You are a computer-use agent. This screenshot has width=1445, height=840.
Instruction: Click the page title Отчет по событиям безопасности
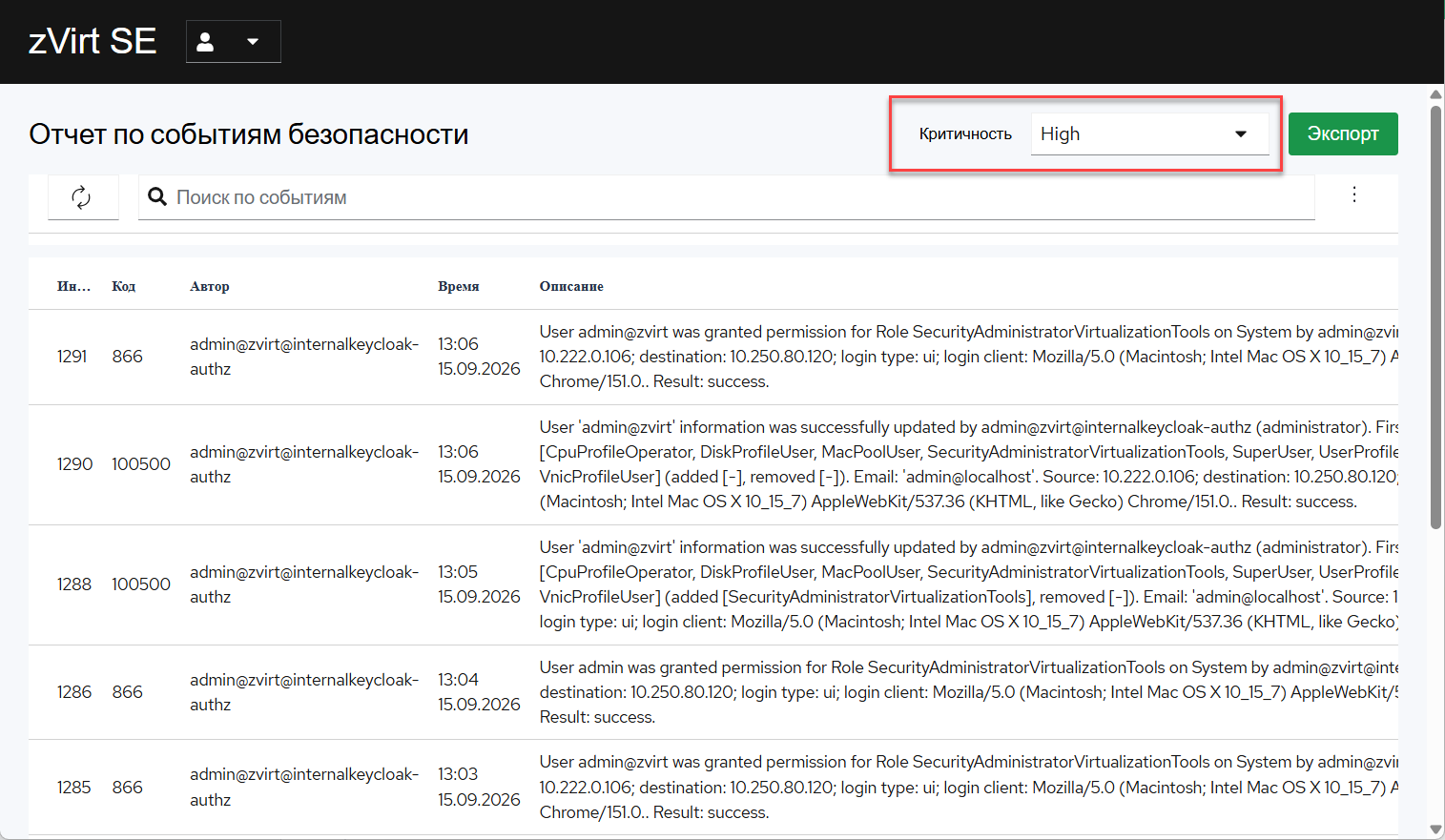(249, 134)
